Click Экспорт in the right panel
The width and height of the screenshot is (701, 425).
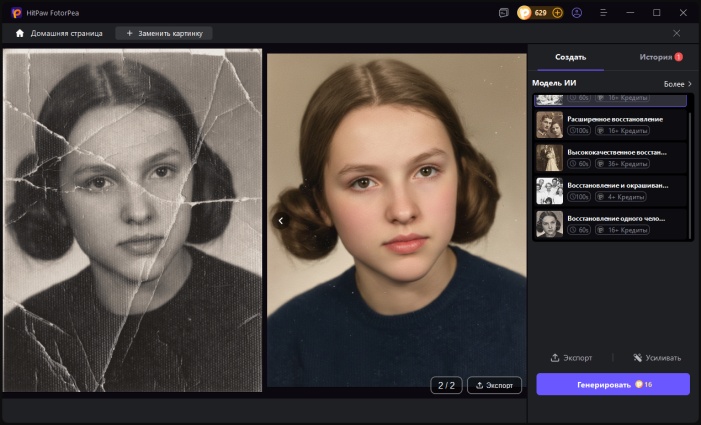tap(572, 357)
